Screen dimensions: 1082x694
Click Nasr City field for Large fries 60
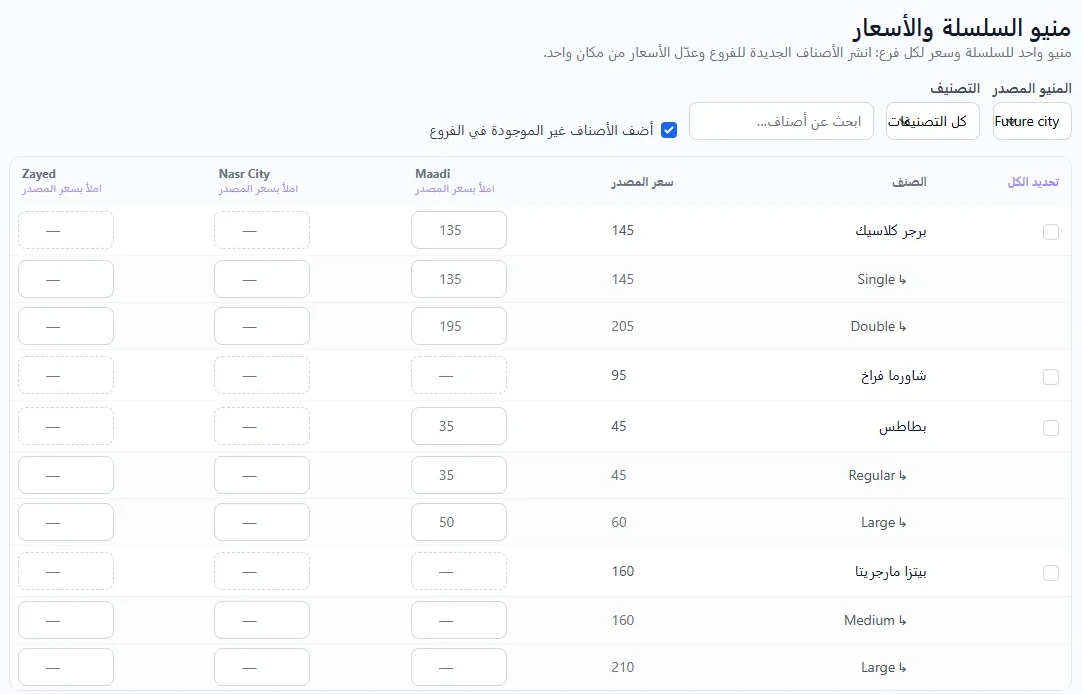262,522
